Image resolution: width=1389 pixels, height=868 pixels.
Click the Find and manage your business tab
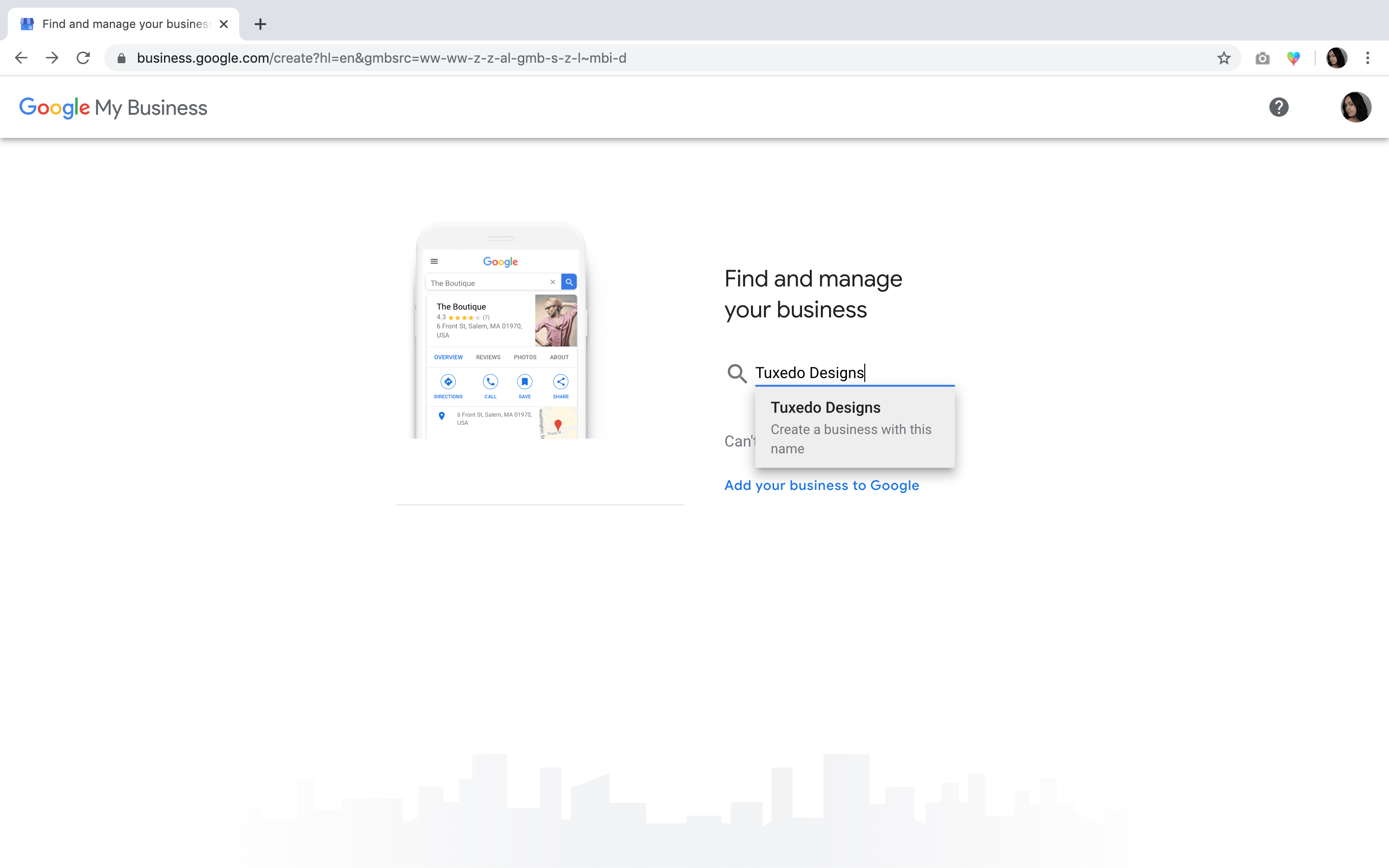125,24
